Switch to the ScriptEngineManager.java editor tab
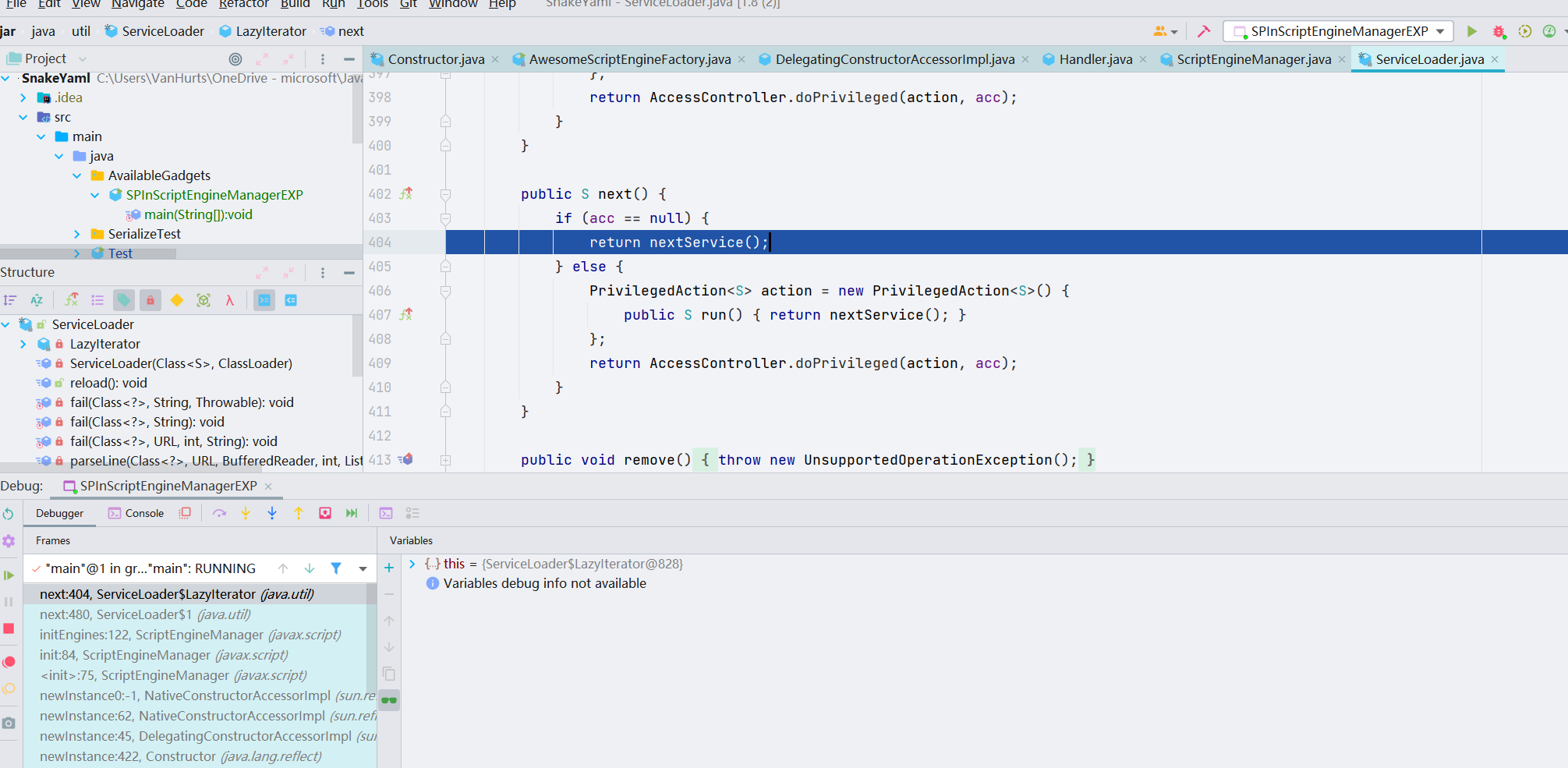 pos(1253,59)
